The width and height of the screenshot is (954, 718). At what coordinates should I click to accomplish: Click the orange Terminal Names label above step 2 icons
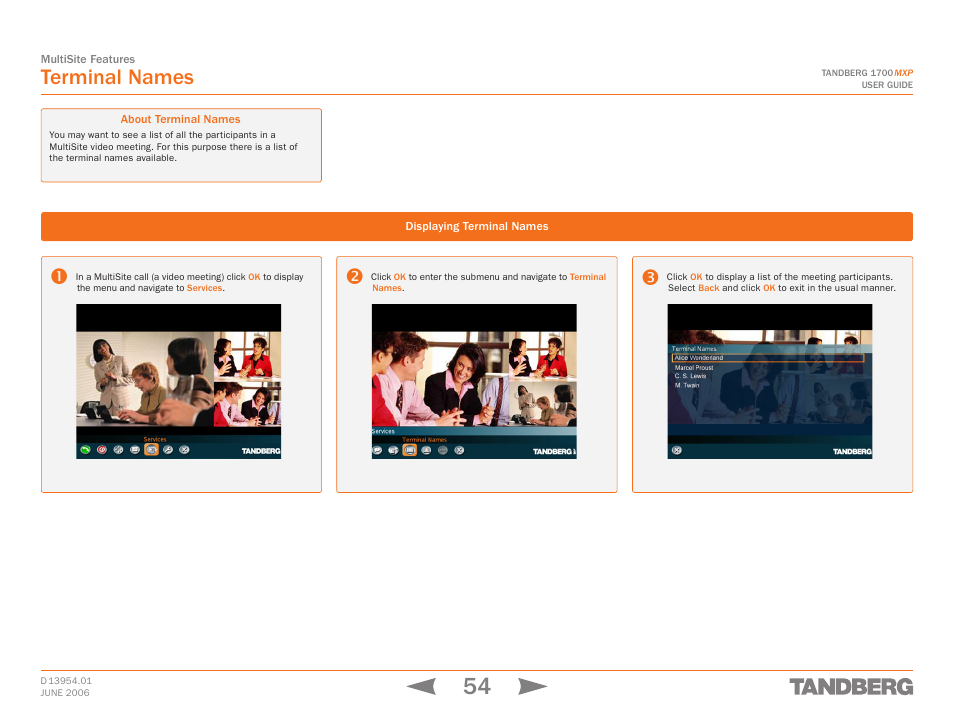point(424,439)
